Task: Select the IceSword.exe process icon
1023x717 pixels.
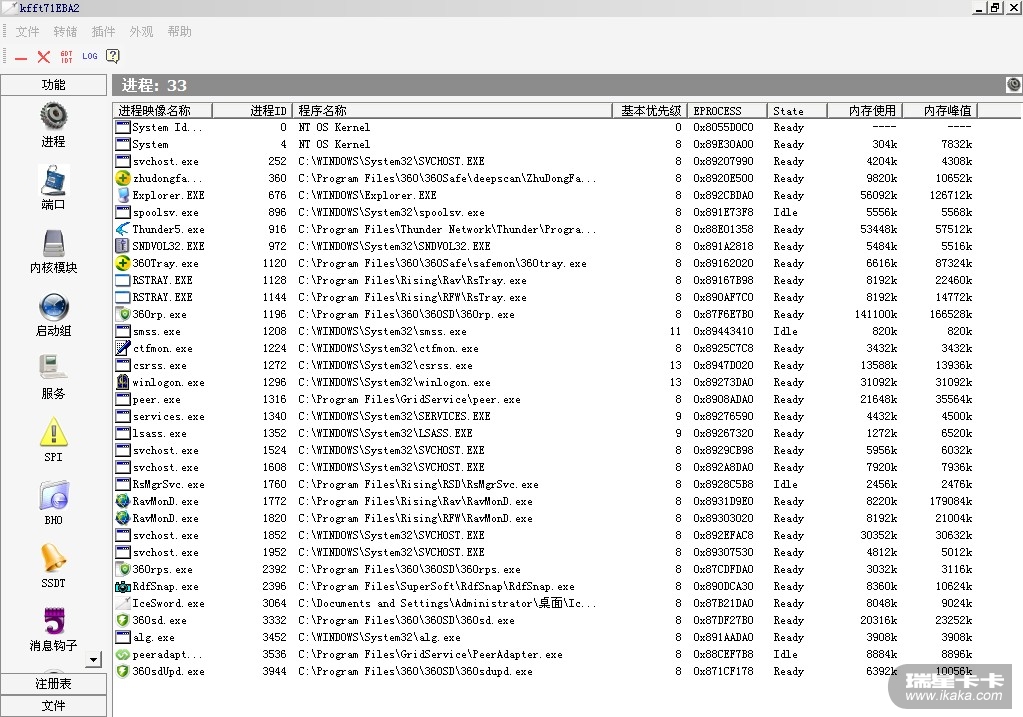Action: [x=122, y=603]
